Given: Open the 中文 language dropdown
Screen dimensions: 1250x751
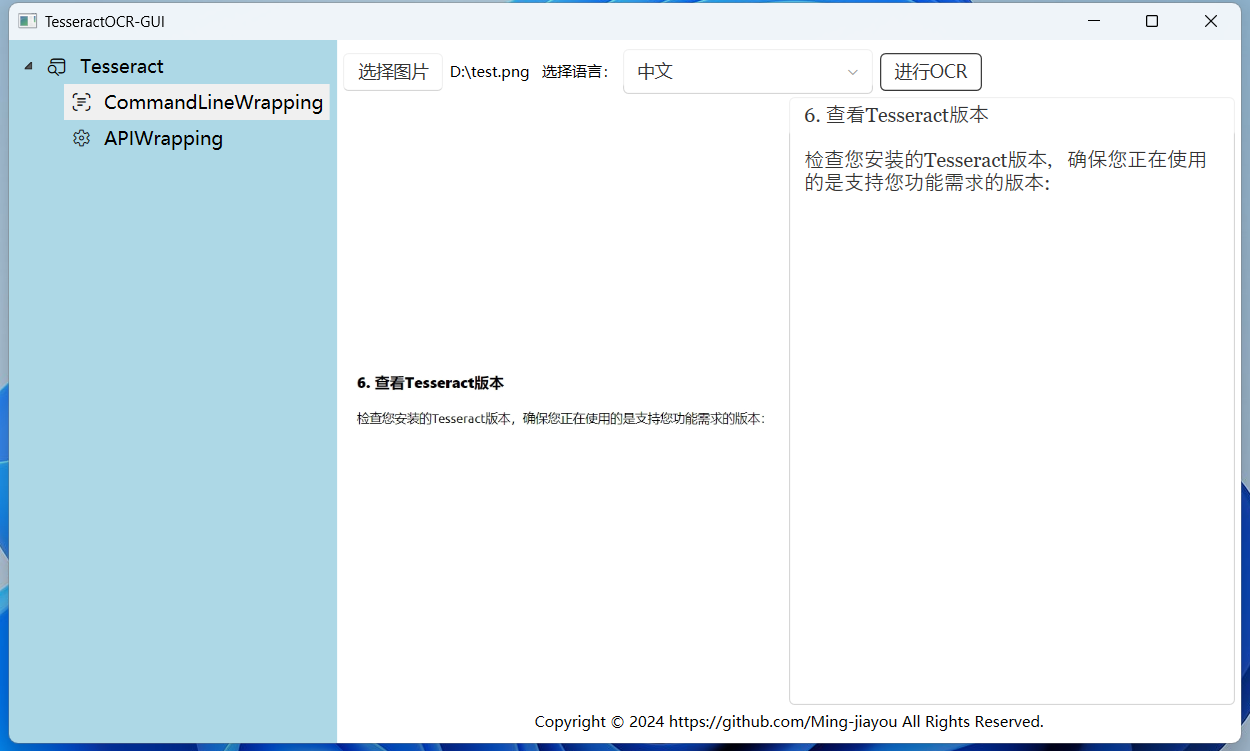Looking at the screenshot, I should click(x=747, y=71).
